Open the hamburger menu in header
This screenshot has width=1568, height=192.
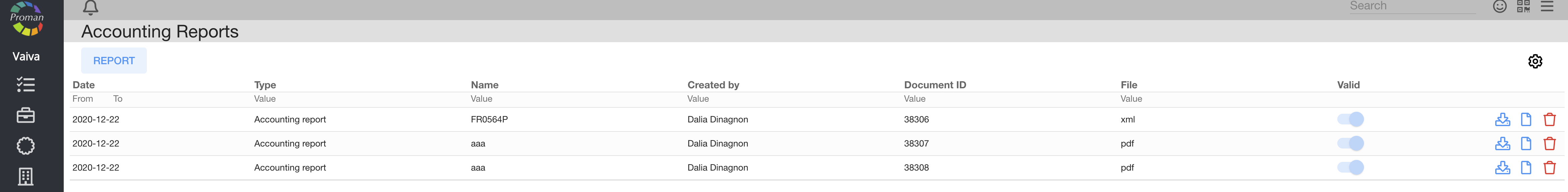(x=1547, y=6)
